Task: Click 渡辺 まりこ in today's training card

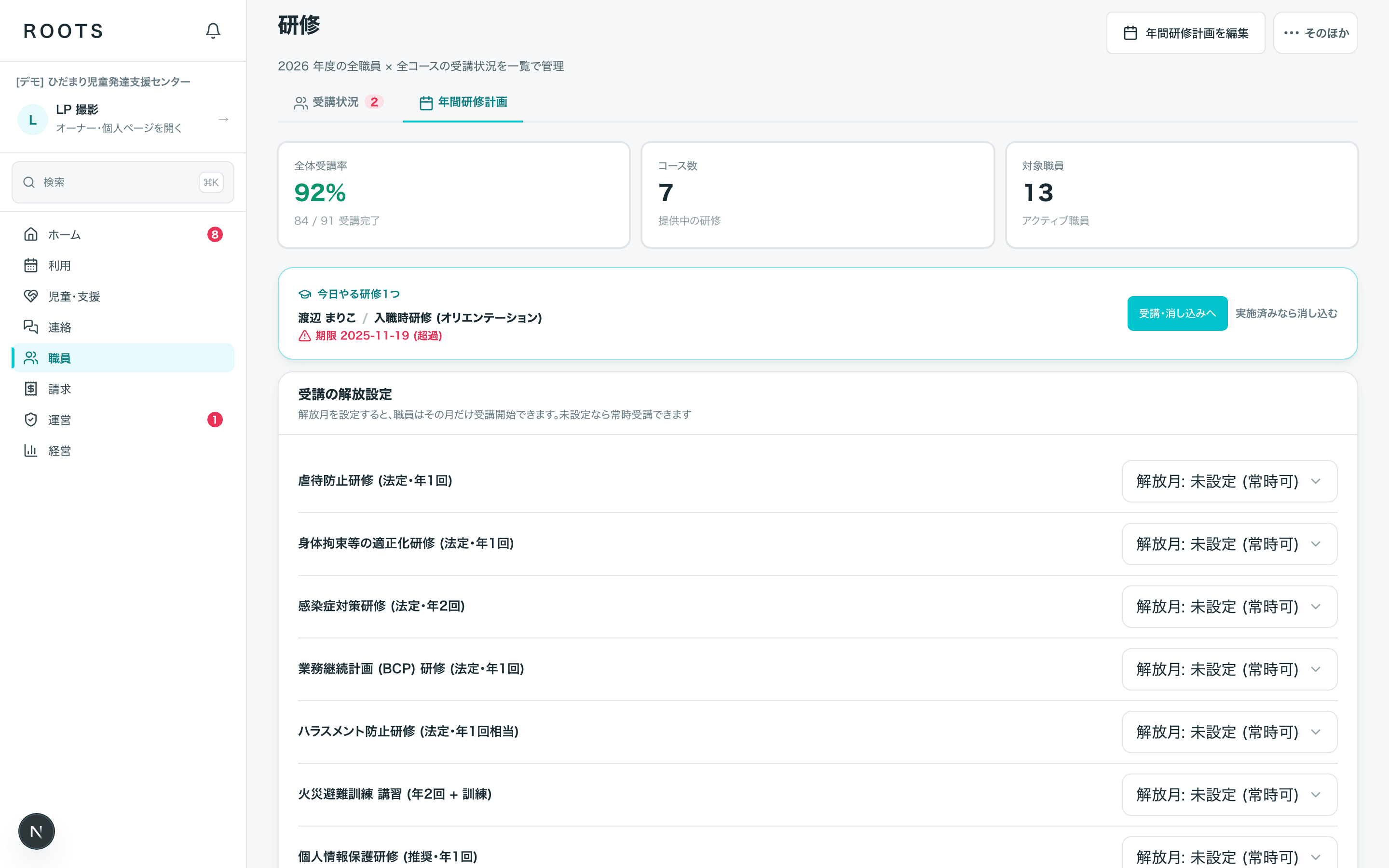Action: (327, 317)
